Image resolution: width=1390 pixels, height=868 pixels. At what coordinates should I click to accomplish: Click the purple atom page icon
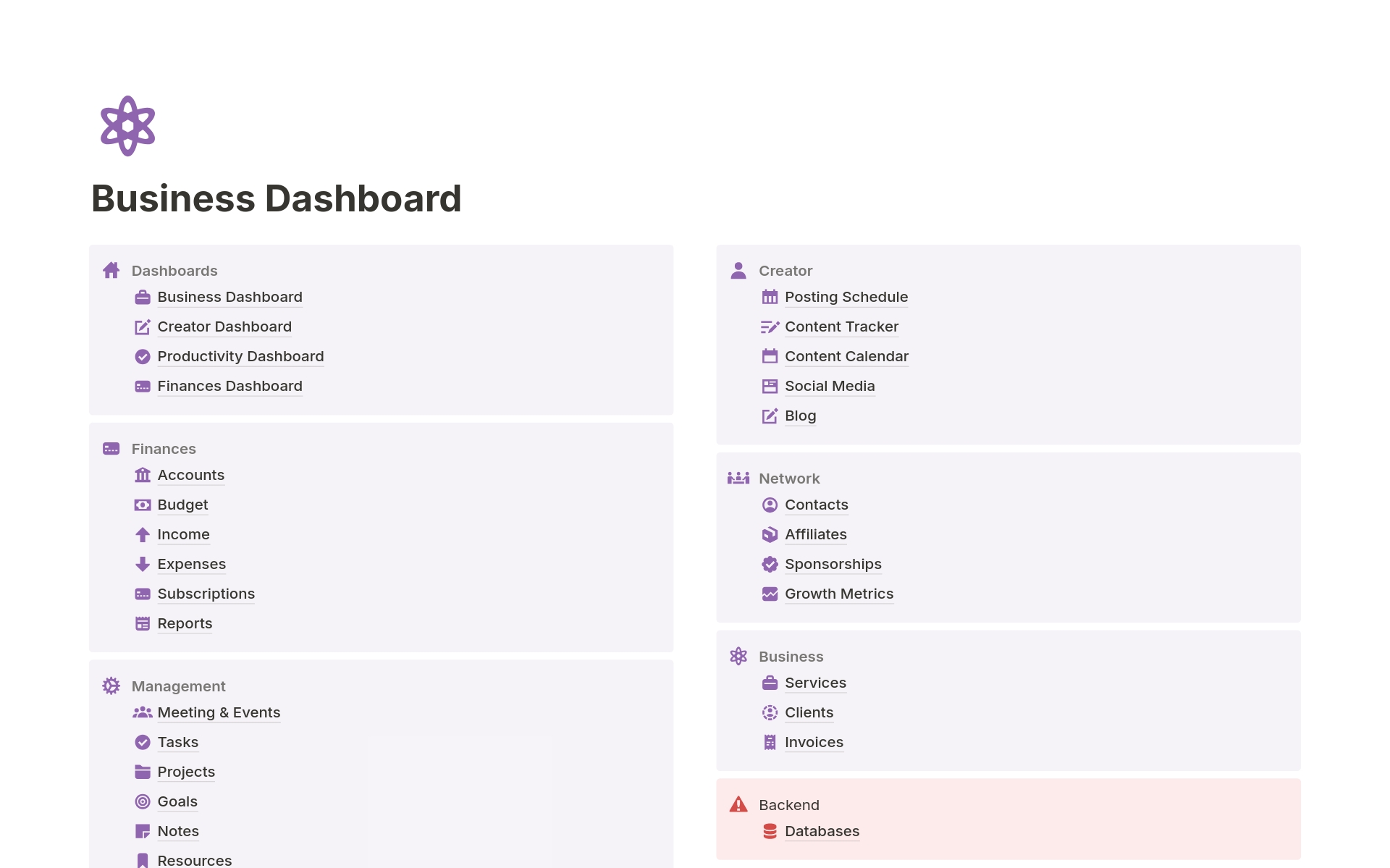[x=127, y=126]
